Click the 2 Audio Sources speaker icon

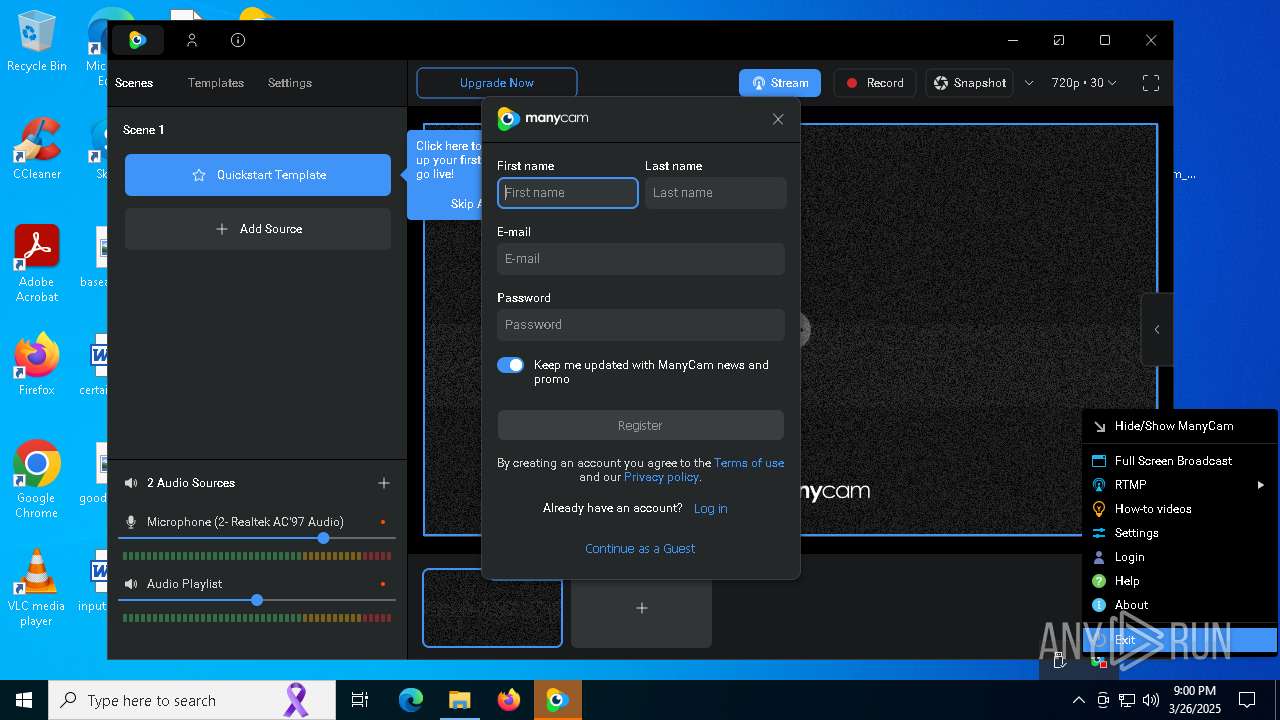coord(131,483)
